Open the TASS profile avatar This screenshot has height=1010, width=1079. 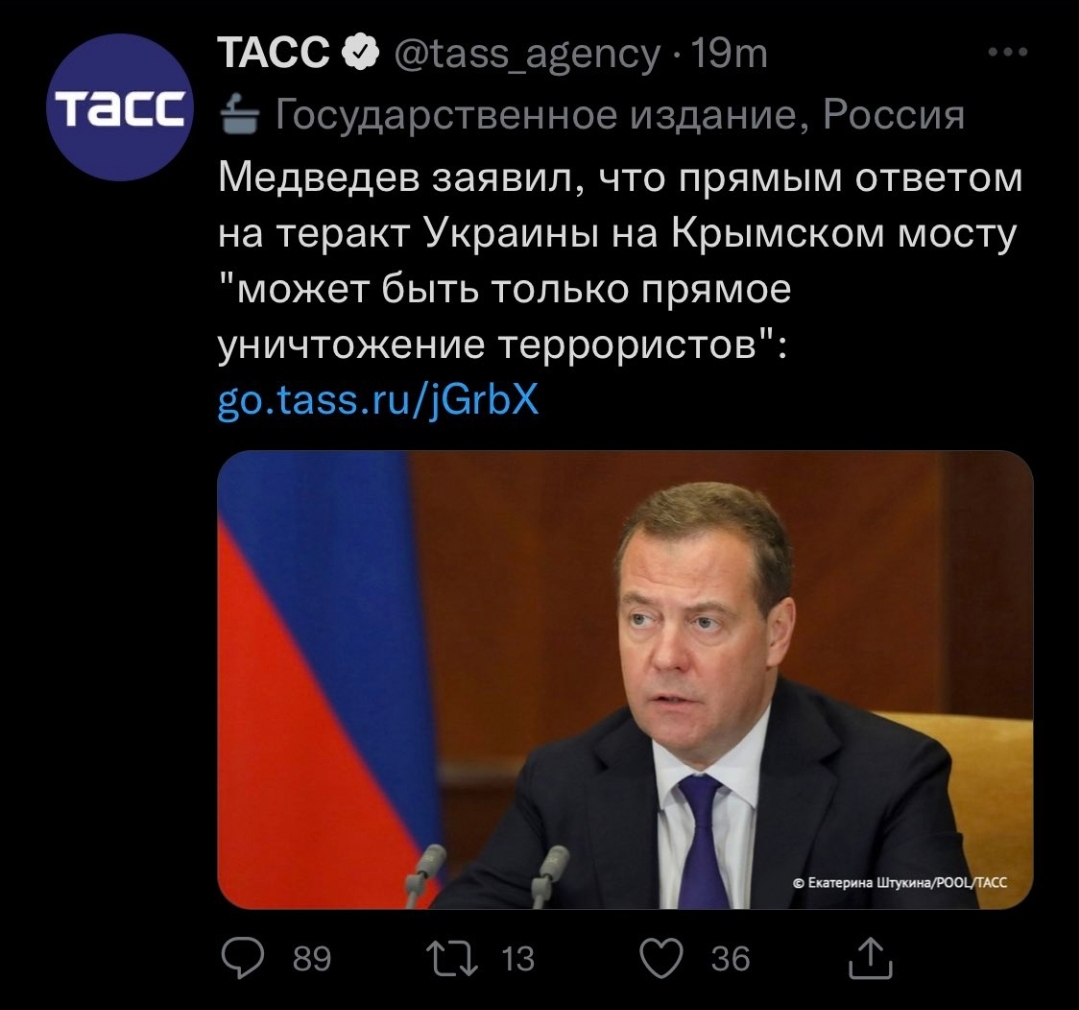click(x=121, y=108)
